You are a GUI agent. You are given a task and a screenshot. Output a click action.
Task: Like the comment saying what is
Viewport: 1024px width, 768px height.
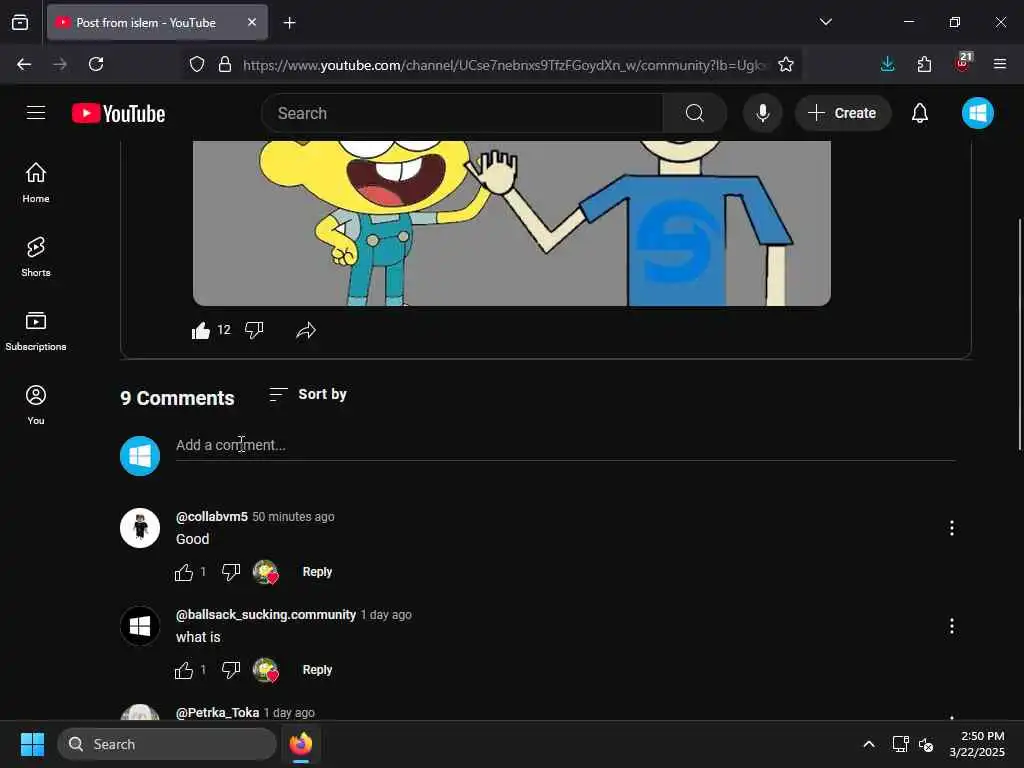pyautogui.click(x=184, y=670)
